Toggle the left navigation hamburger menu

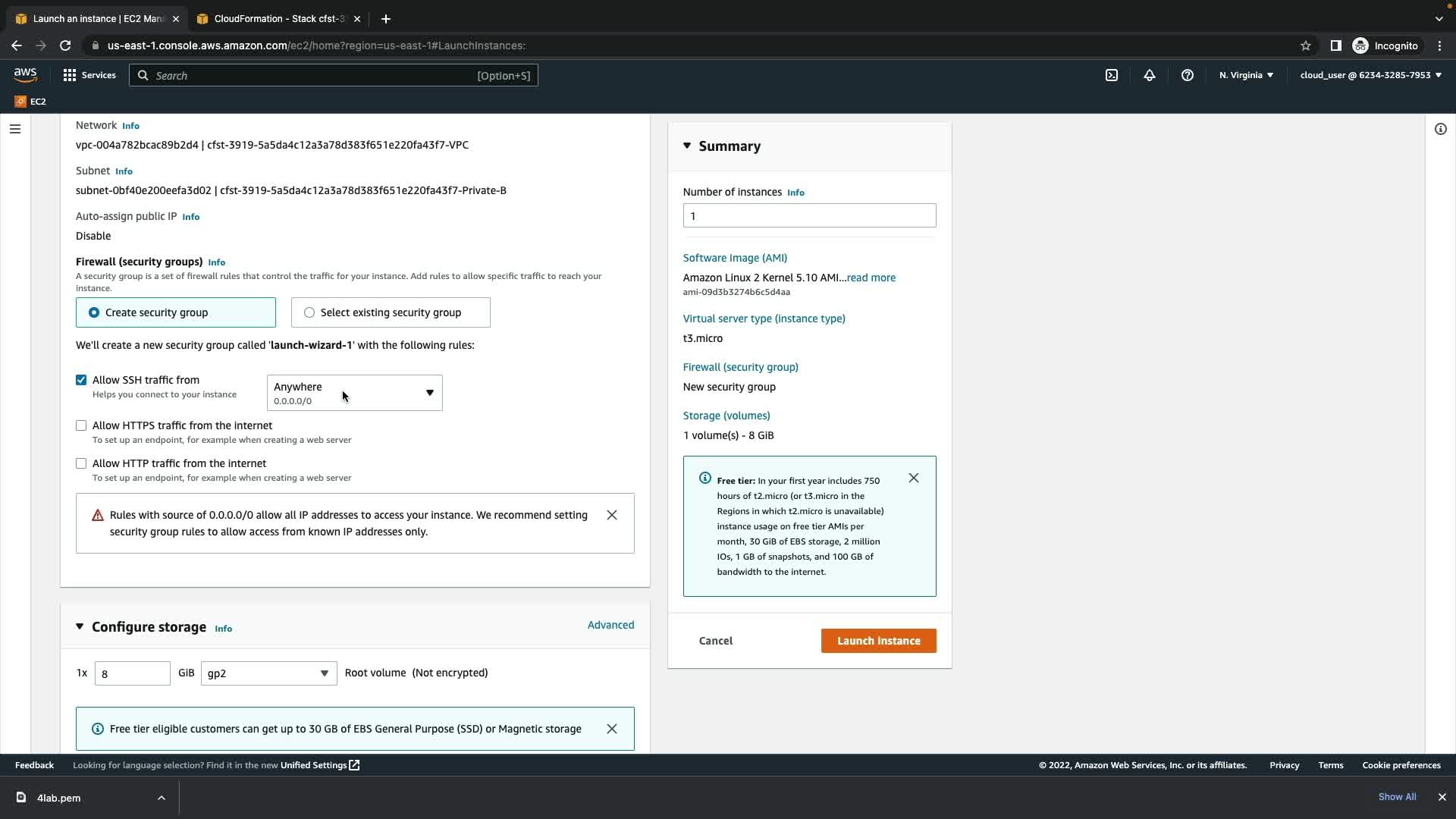tap(15, 129)
